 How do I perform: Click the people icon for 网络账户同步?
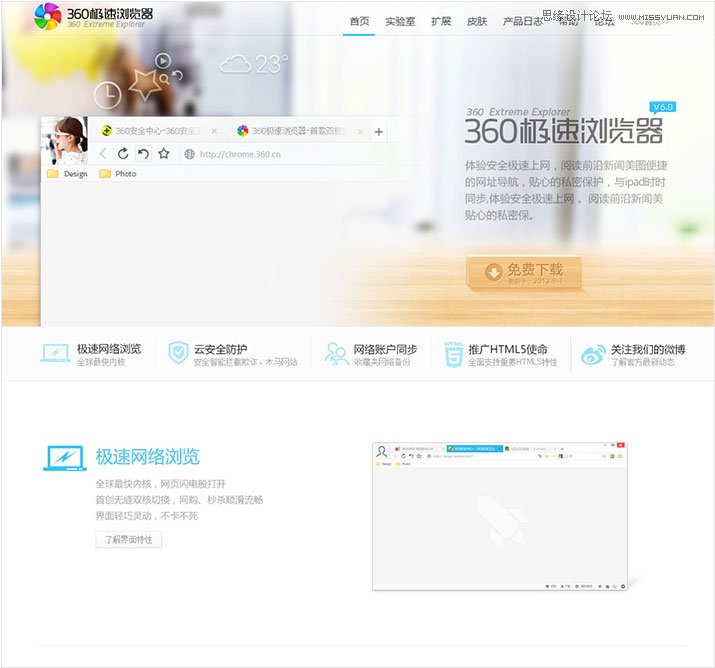(337, 354)
